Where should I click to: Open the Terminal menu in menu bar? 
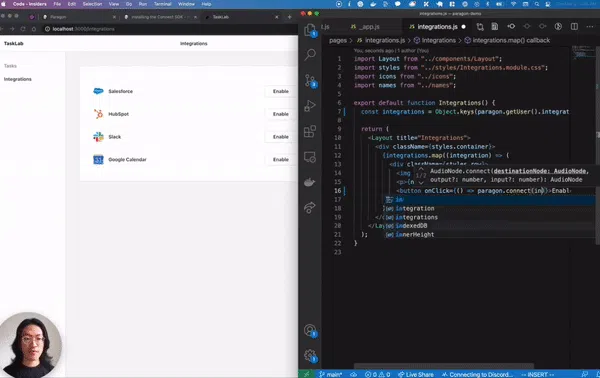pos(162,4)
